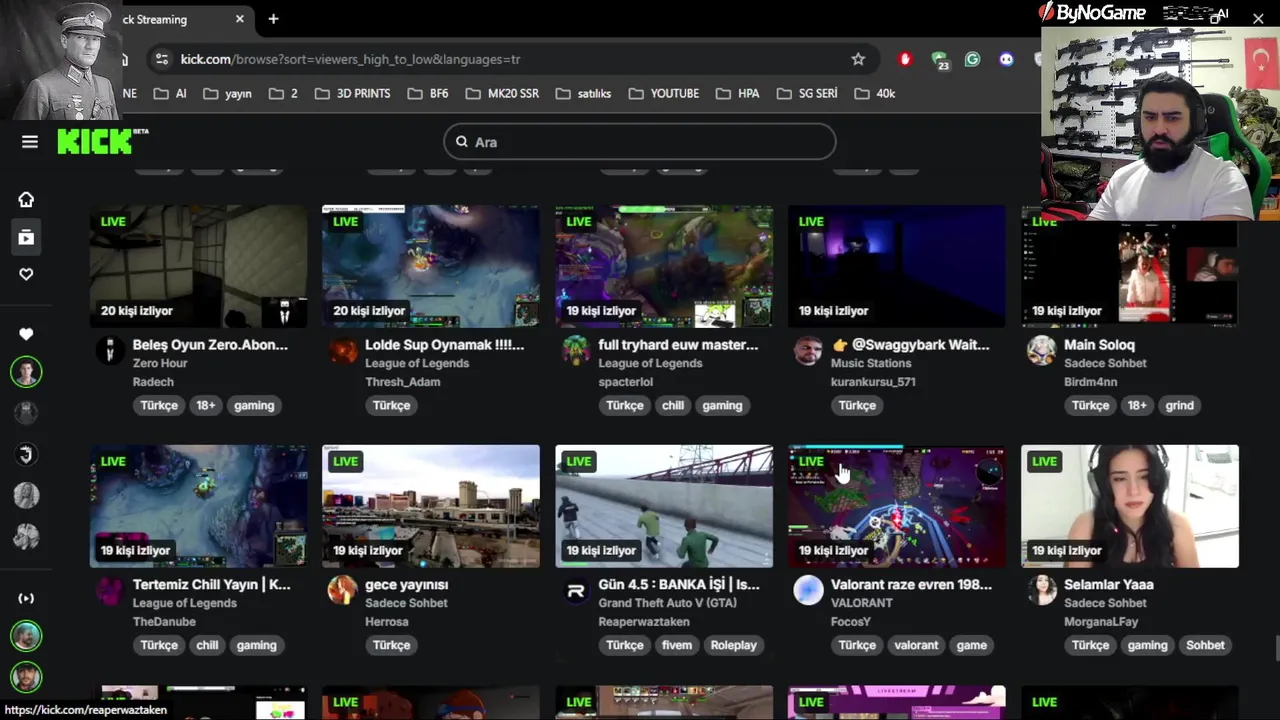Open the BF6 bookmarks folder
This screenshot has width=1280, height=720.
pos(428,93)
